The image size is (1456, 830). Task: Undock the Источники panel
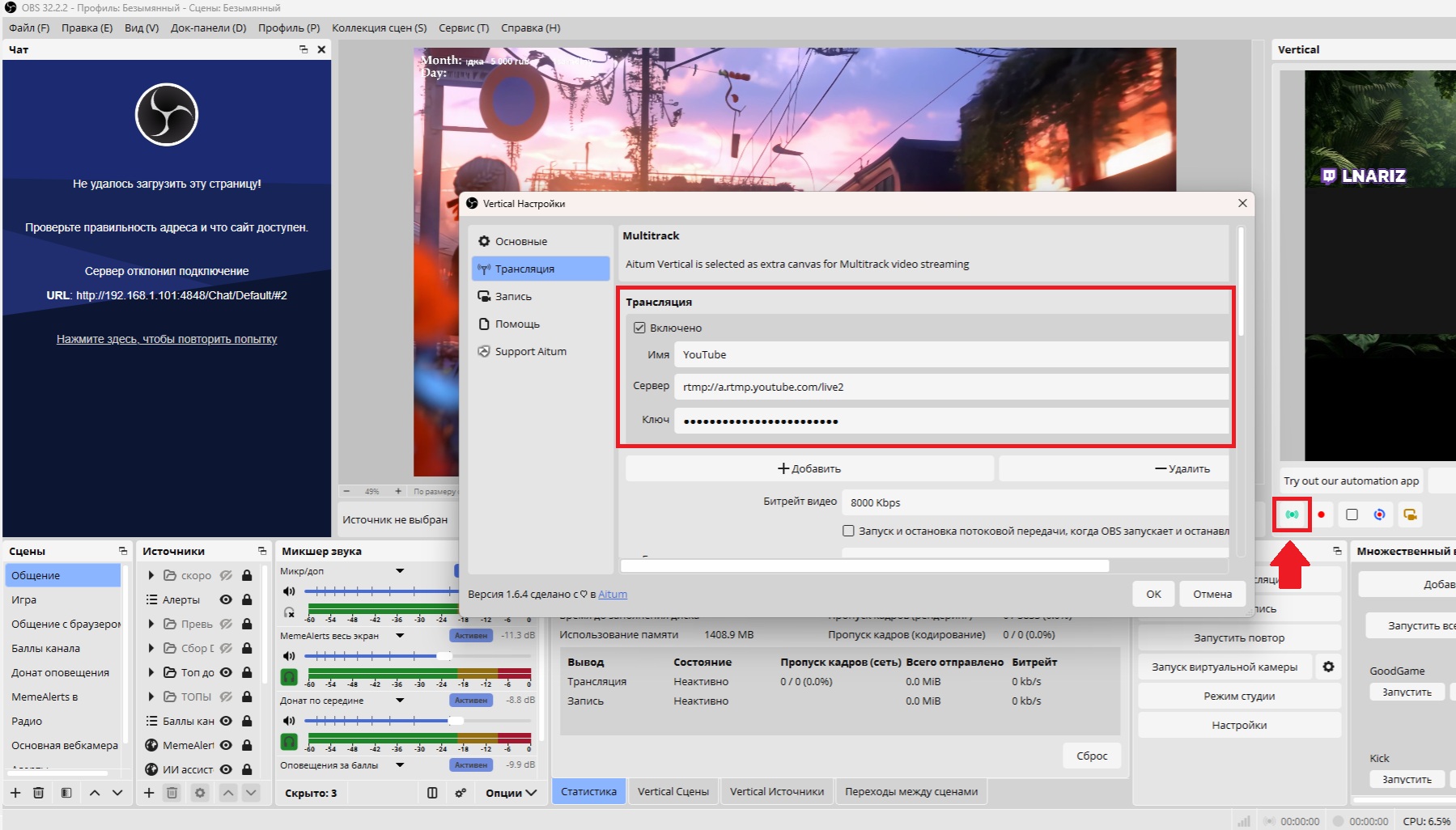(262, 551)
